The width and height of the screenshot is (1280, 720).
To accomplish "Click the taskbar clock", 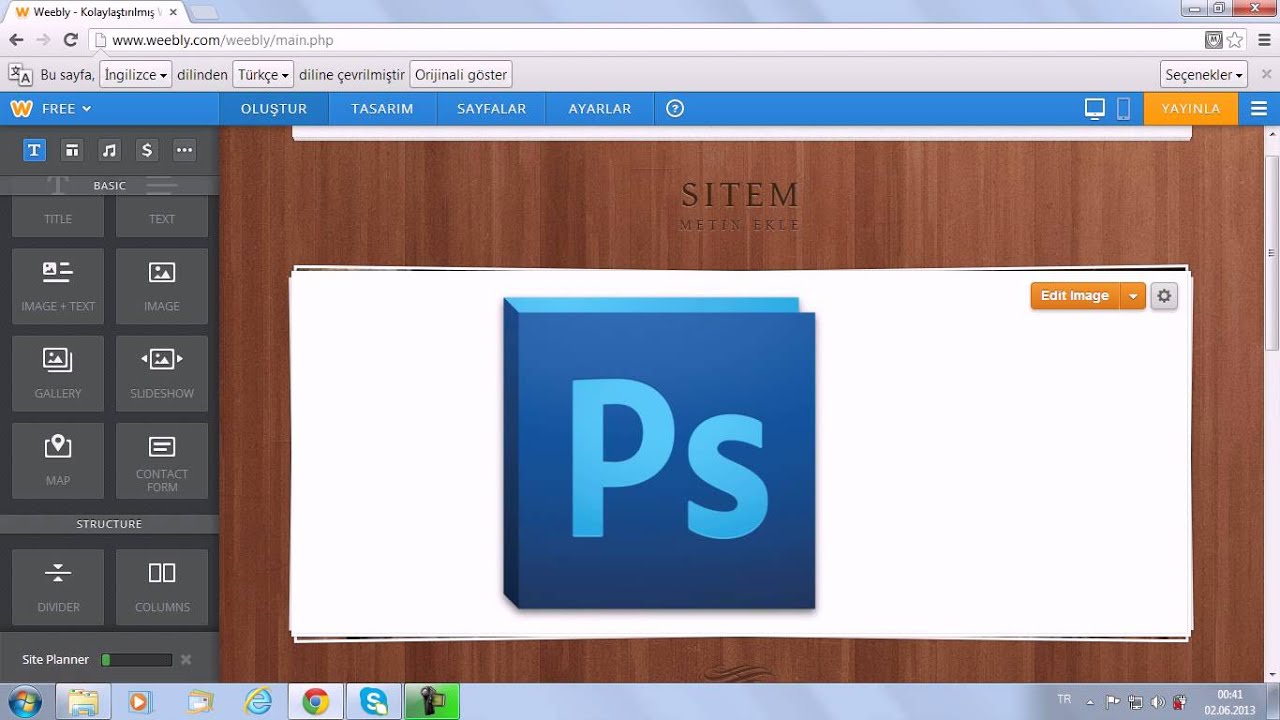I will (x=1230, y=702).
